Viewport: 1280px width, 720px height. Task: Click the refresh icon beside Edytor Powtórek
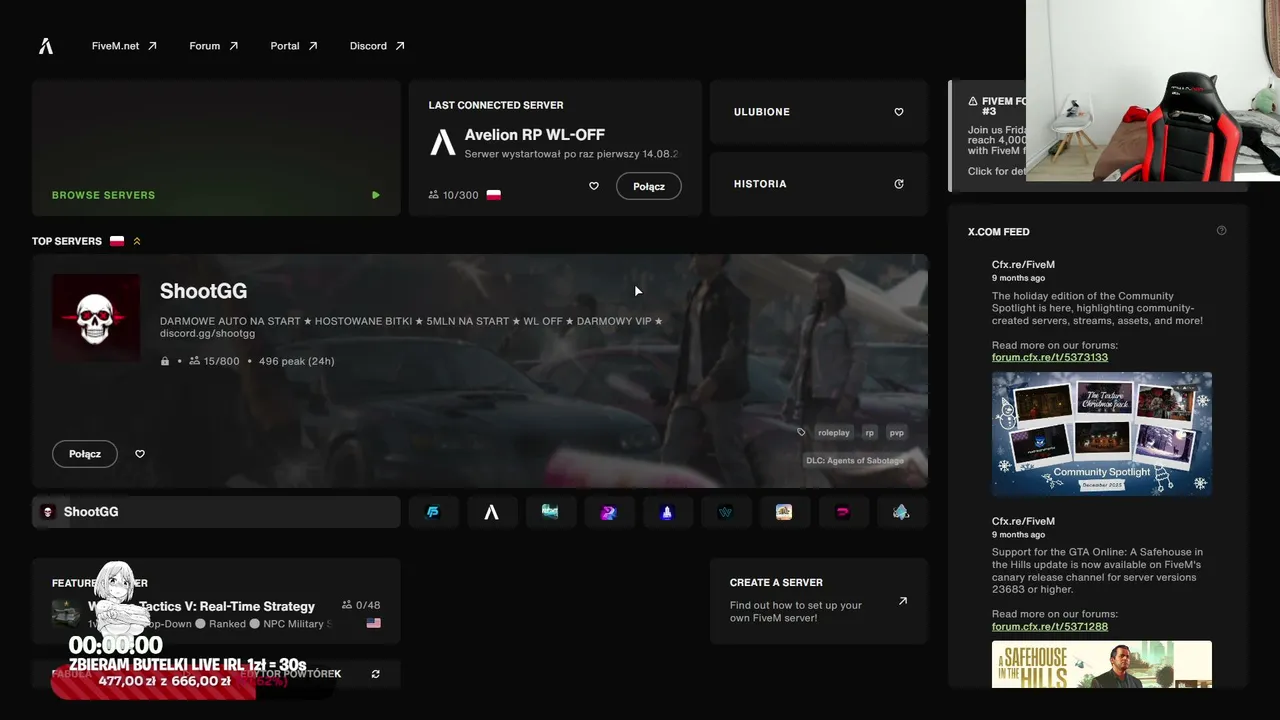(x=376, y=674)
